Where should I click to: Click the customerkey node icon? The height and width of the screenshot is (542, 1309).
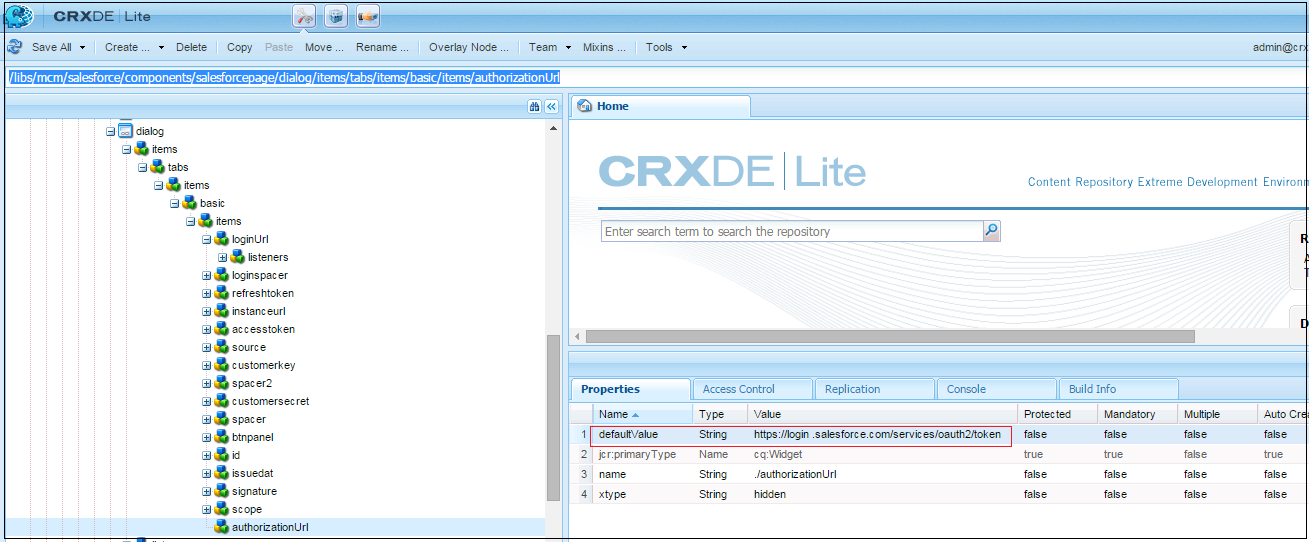(222, 365)
